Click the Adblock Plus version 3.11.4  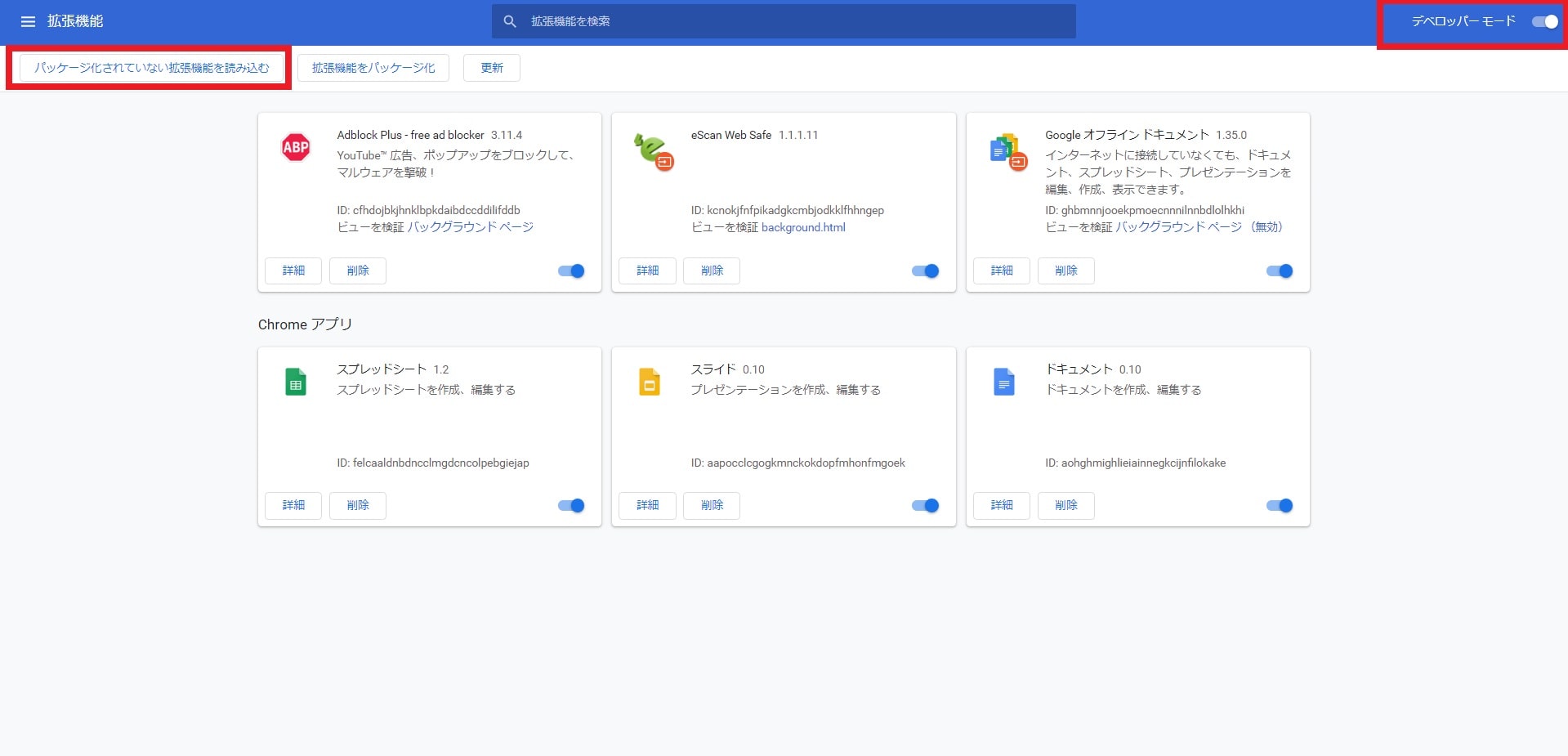click(x=507, y=135)
